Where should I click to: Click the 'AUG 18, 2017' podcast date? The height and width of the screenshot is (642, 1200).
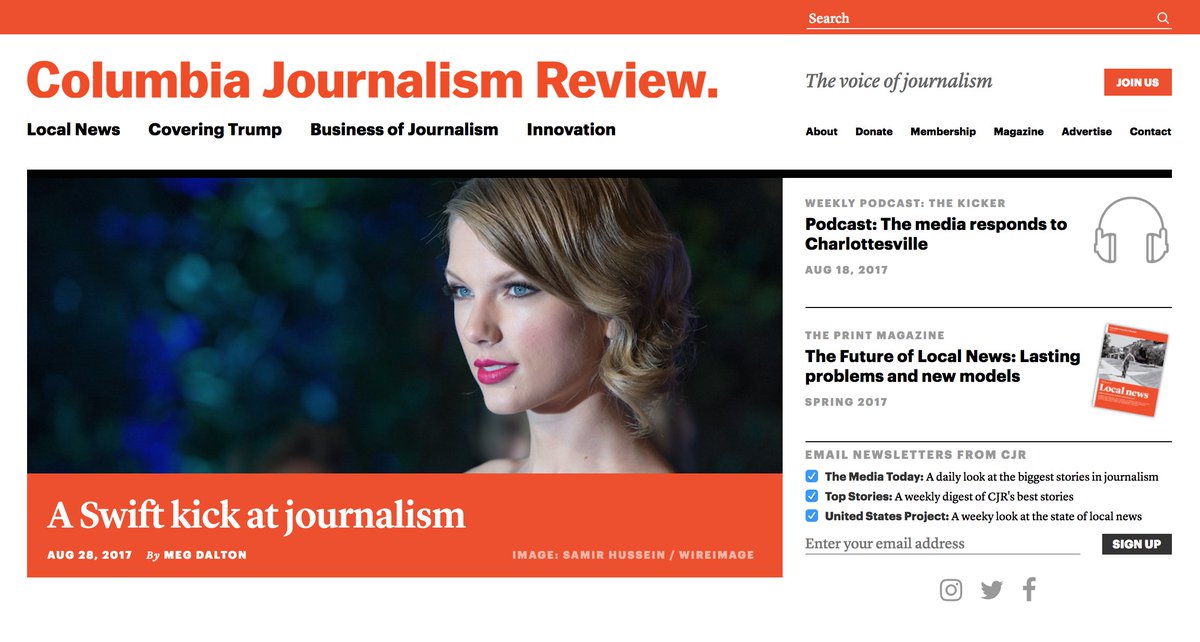click(x=846, y=270)
